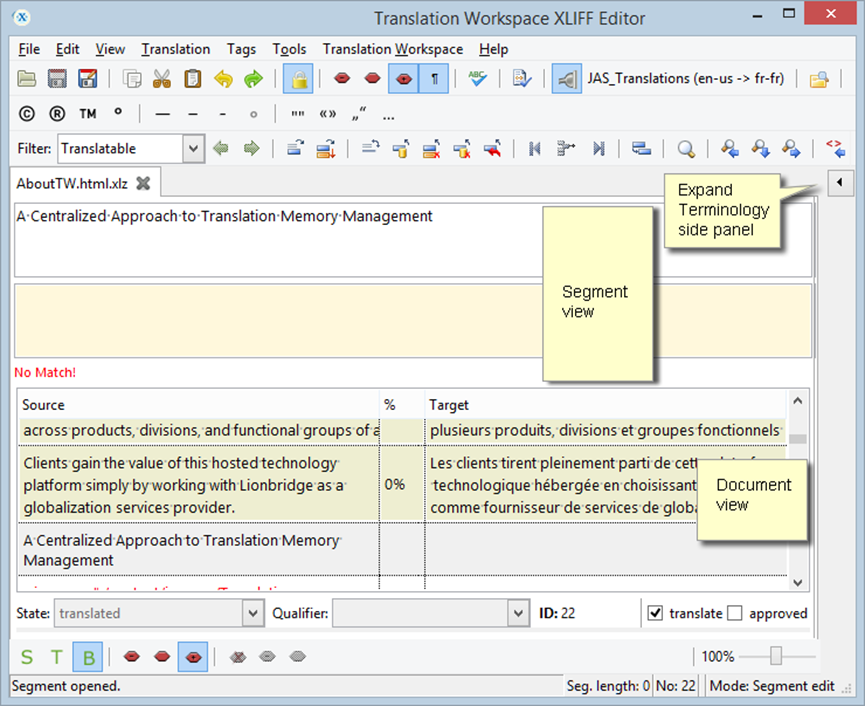Open the Qualifier dropdown
The image size is (865, 706).
[430, 614]
